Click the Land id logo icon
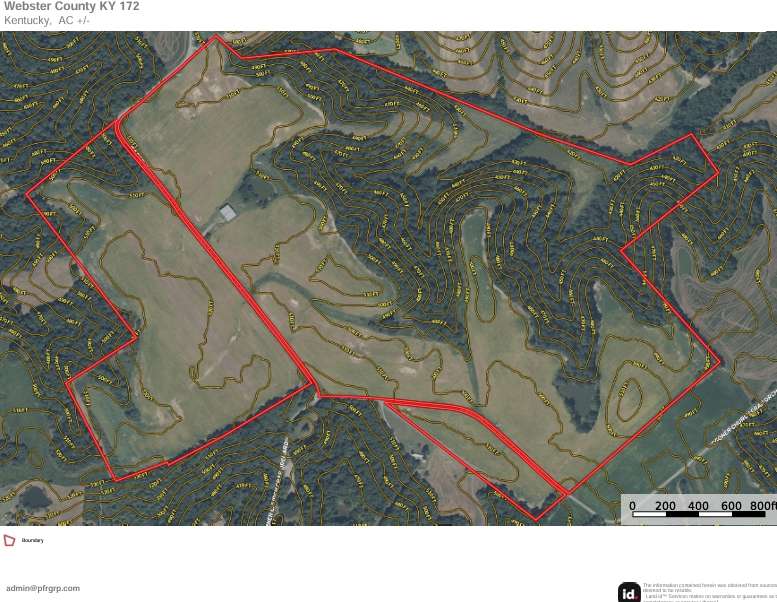The image size is (777, 602). (629, 593)
